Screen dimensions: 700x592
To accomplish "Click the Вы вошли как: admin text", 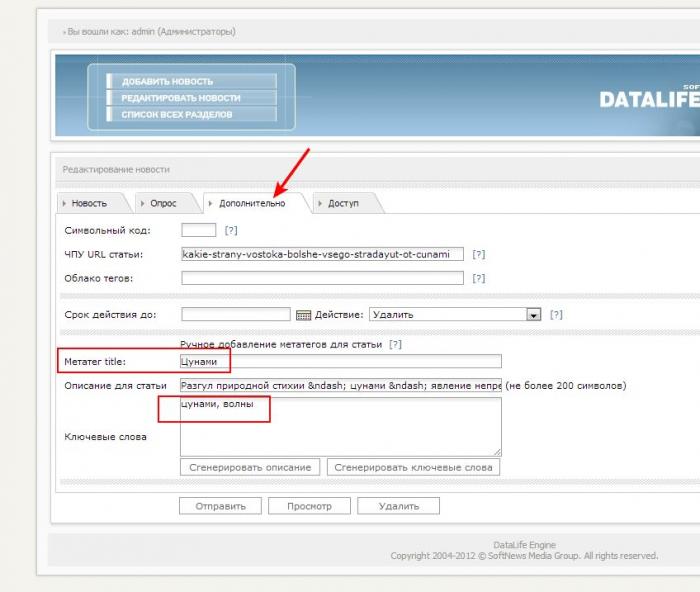I will pyautogui.click(x=151, y=32).
